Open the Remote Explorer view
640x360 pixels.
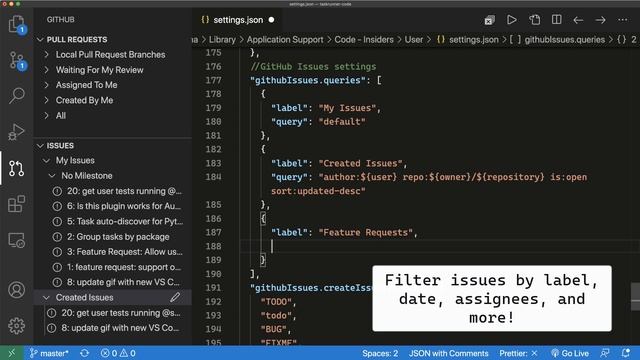coord(16,240)
